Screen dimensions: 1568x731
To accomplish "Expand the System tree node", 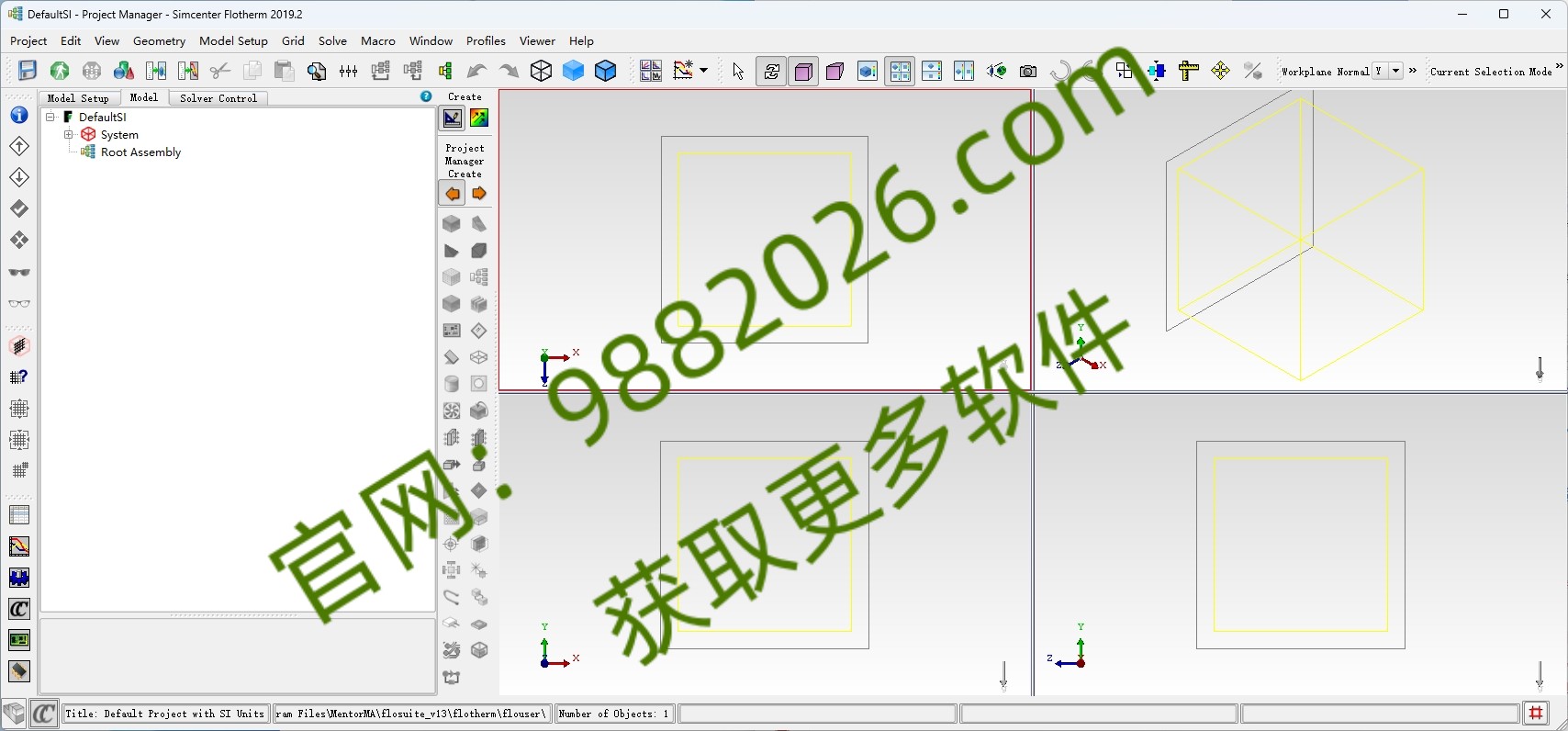I will [x=69, y=134].
